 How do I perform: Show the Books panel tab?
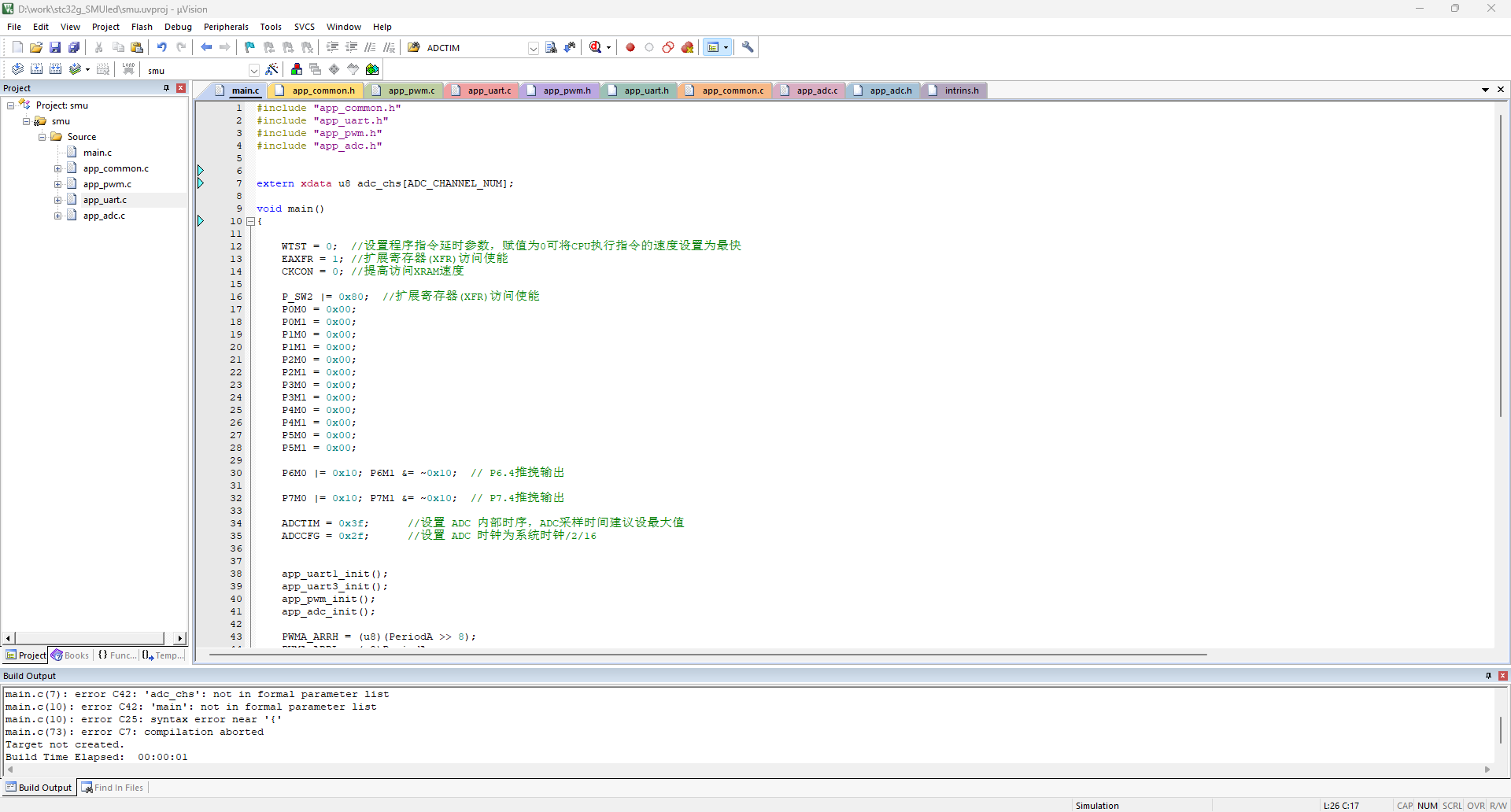(70, 655)
